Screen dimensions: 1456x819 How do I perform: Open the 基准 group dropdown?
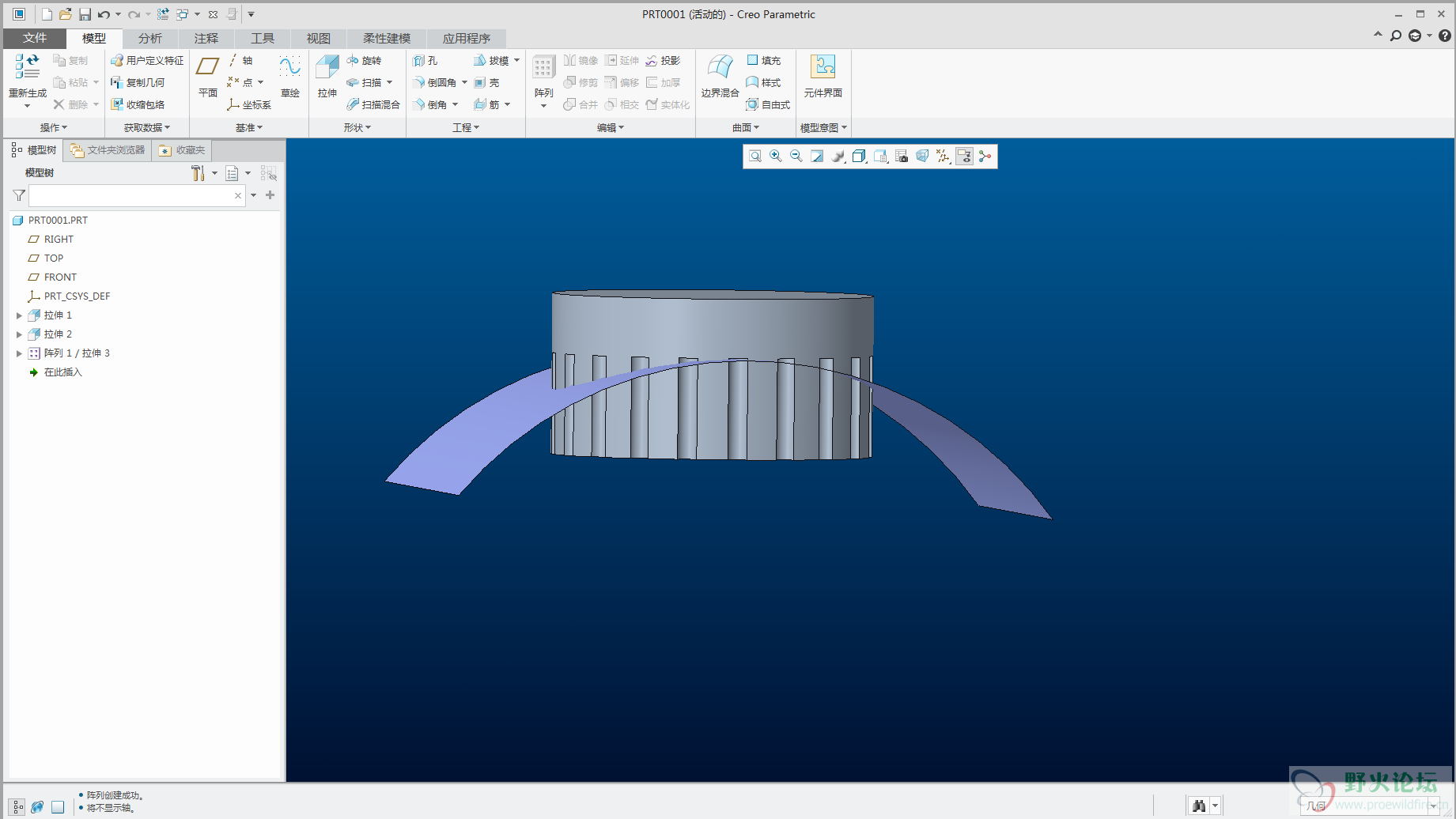[249, 127]
